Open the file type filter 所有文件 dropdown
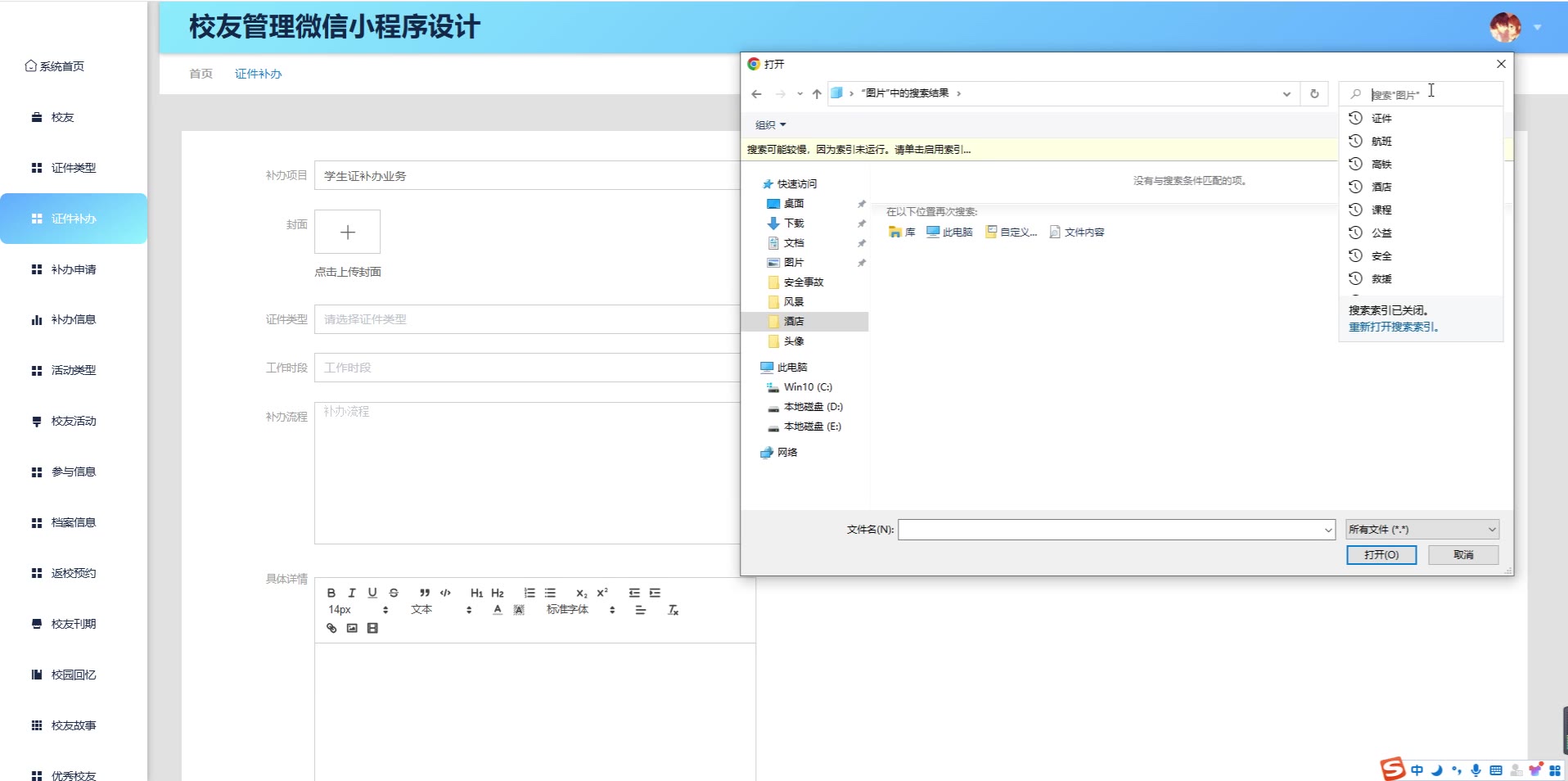The height and width of the screenshot is (781, 1568). tap(1422, 530)
